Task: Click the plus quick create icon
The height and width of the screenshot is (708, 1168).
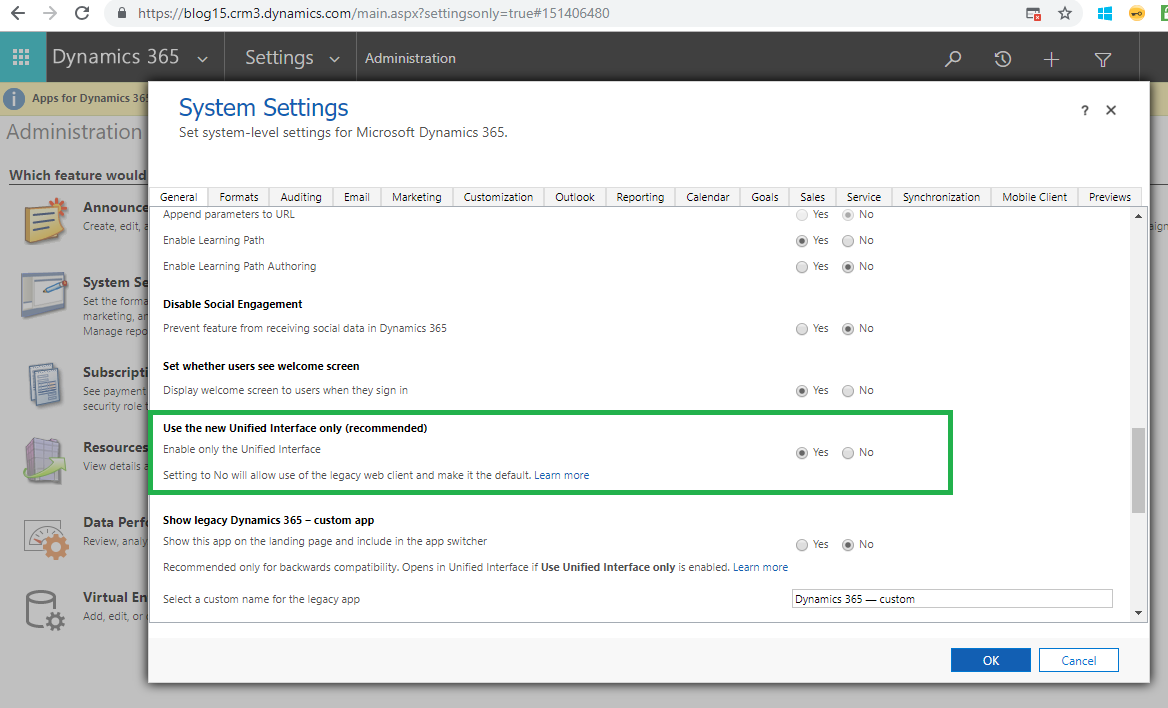Action: click(x=1051, y=59)
